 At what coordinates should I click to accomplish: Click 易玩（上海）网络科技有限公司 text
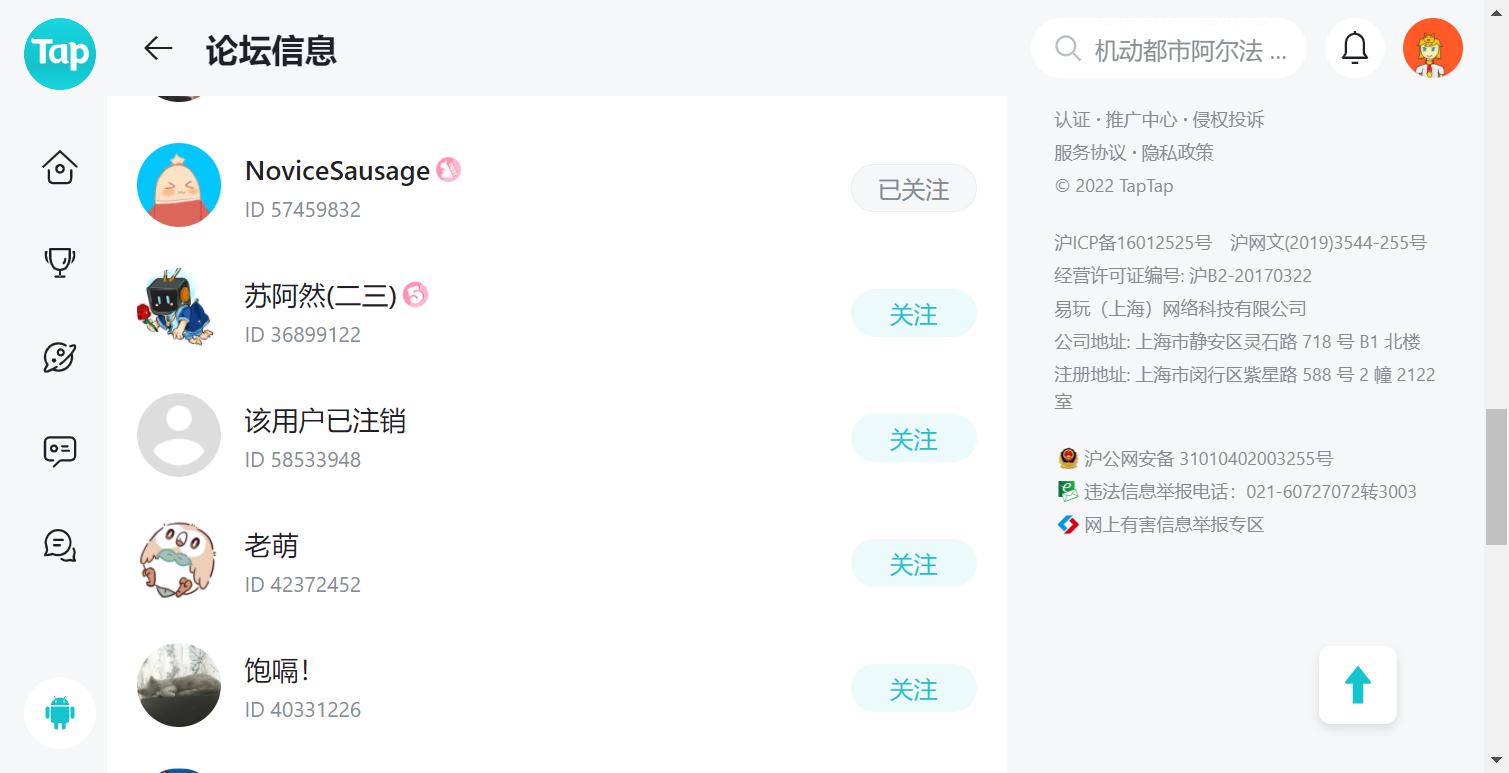1180,308
